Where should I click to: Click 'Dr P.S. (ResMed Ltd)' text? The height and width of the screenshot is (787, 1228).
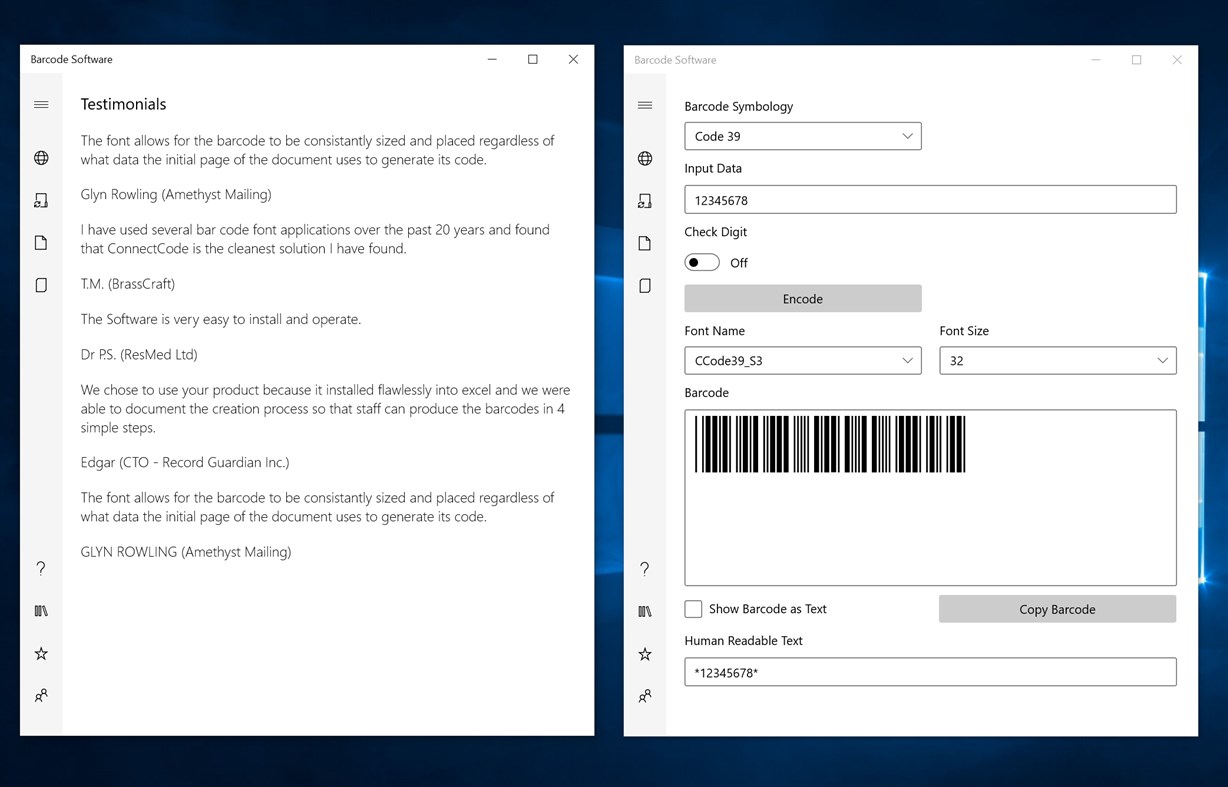pos(139,354)
